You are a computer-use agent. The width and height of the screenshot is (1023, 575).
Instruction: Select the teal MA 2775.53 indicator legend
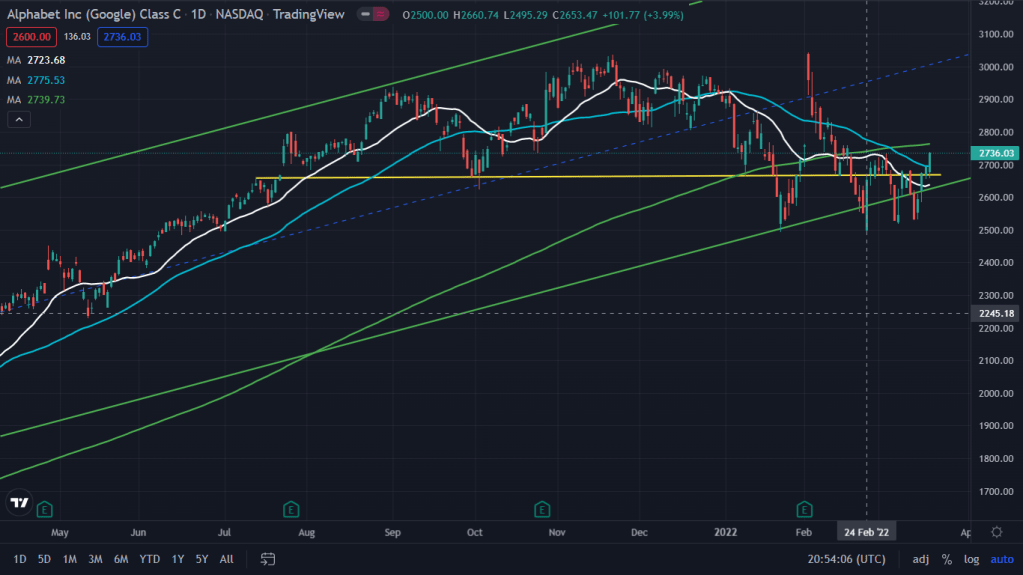coord(37,79)
